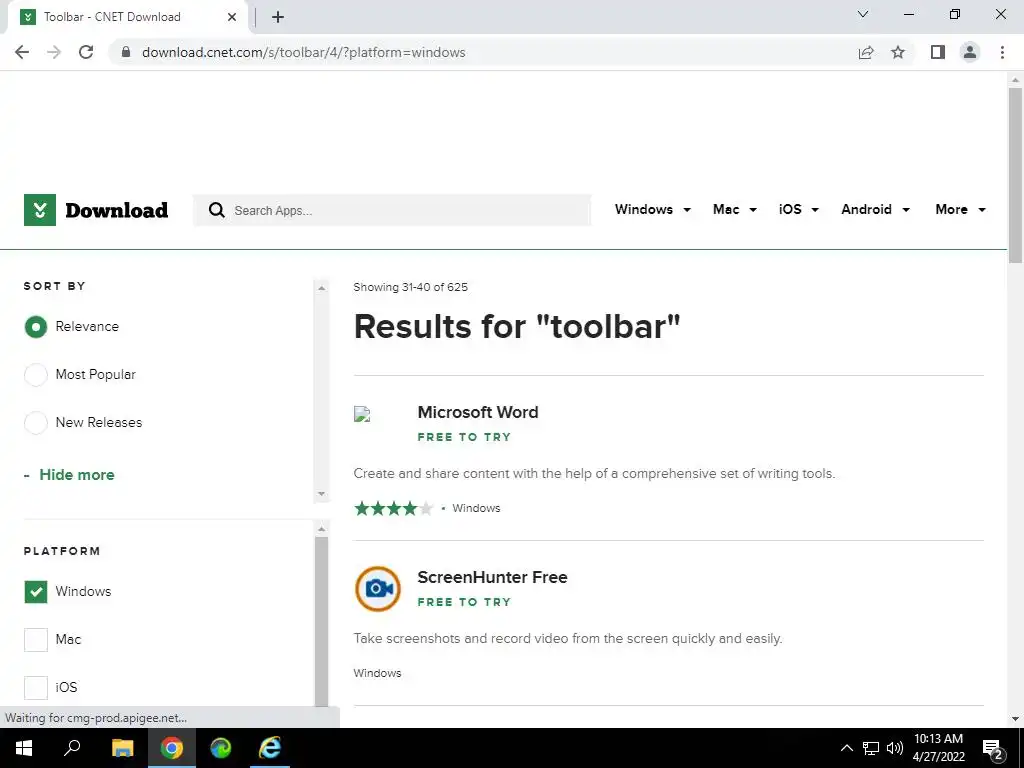The height and width of the screenshot is (768, 1024).
Task: Open the ScreenHunter Free result title
Action: (492, 577)
